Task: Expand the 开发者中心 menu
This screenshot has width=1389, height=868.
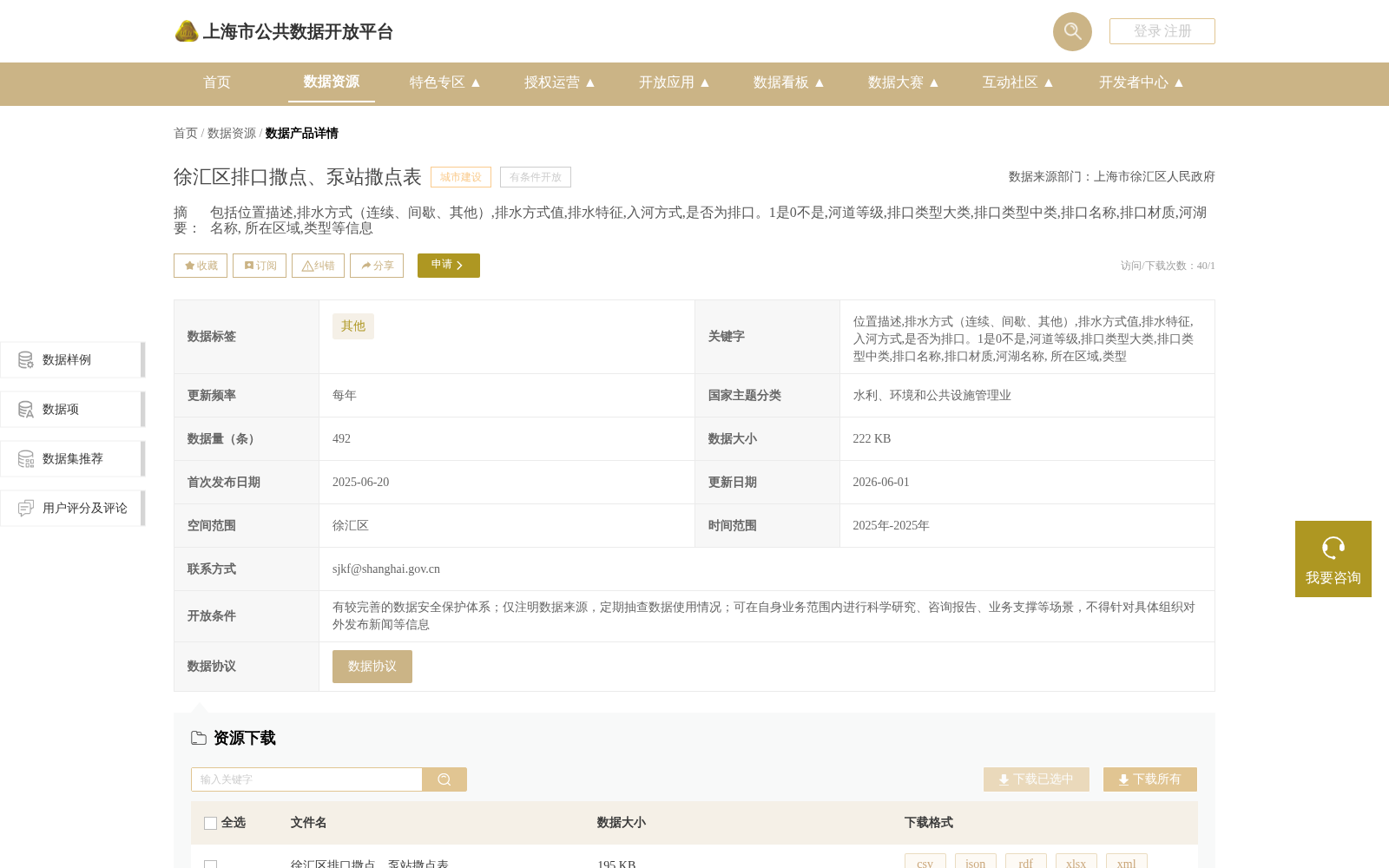Action: point(1142,82)
